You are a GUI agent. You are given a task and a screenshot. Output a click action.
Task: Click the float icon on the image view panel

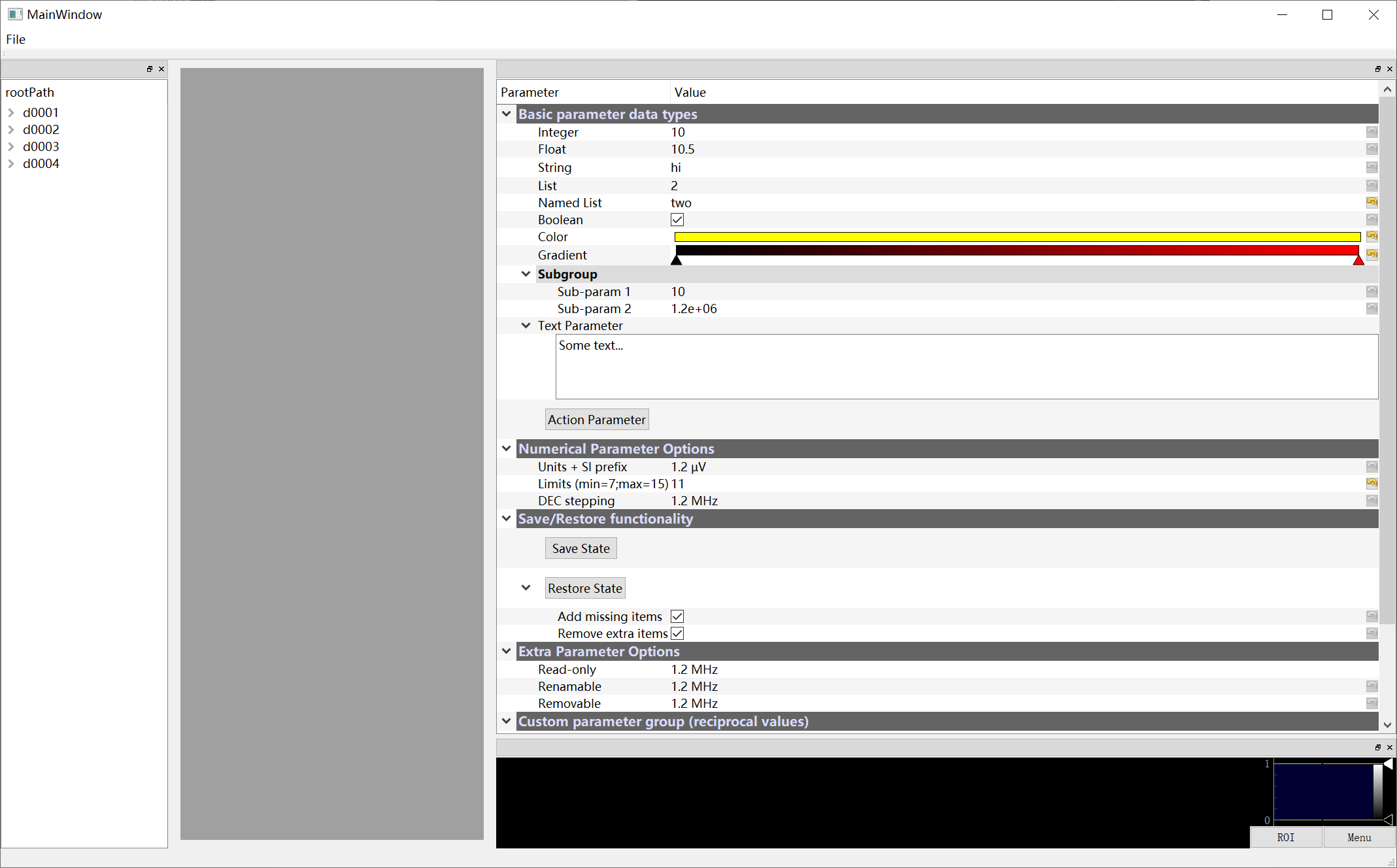tap(1378, 747)
